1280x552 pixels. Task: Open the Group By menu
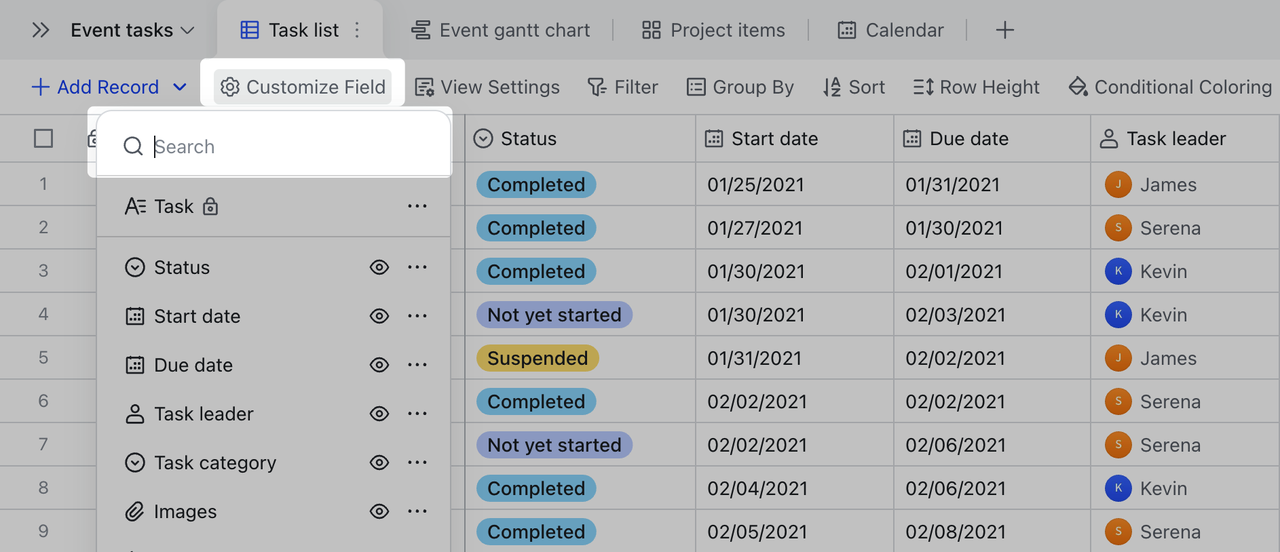pos(740,87)
